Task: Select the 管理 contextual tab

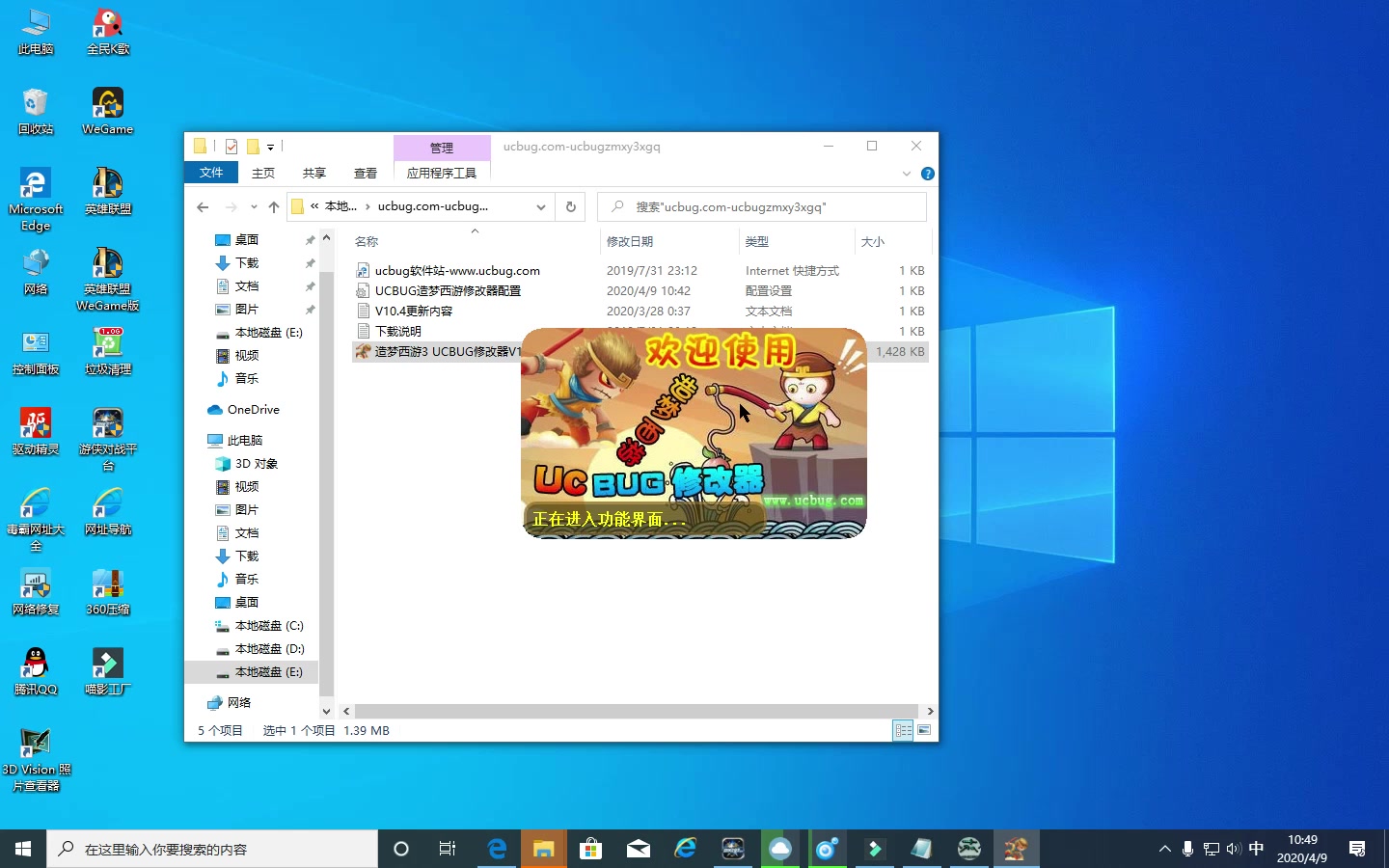Action: (442, 148)
